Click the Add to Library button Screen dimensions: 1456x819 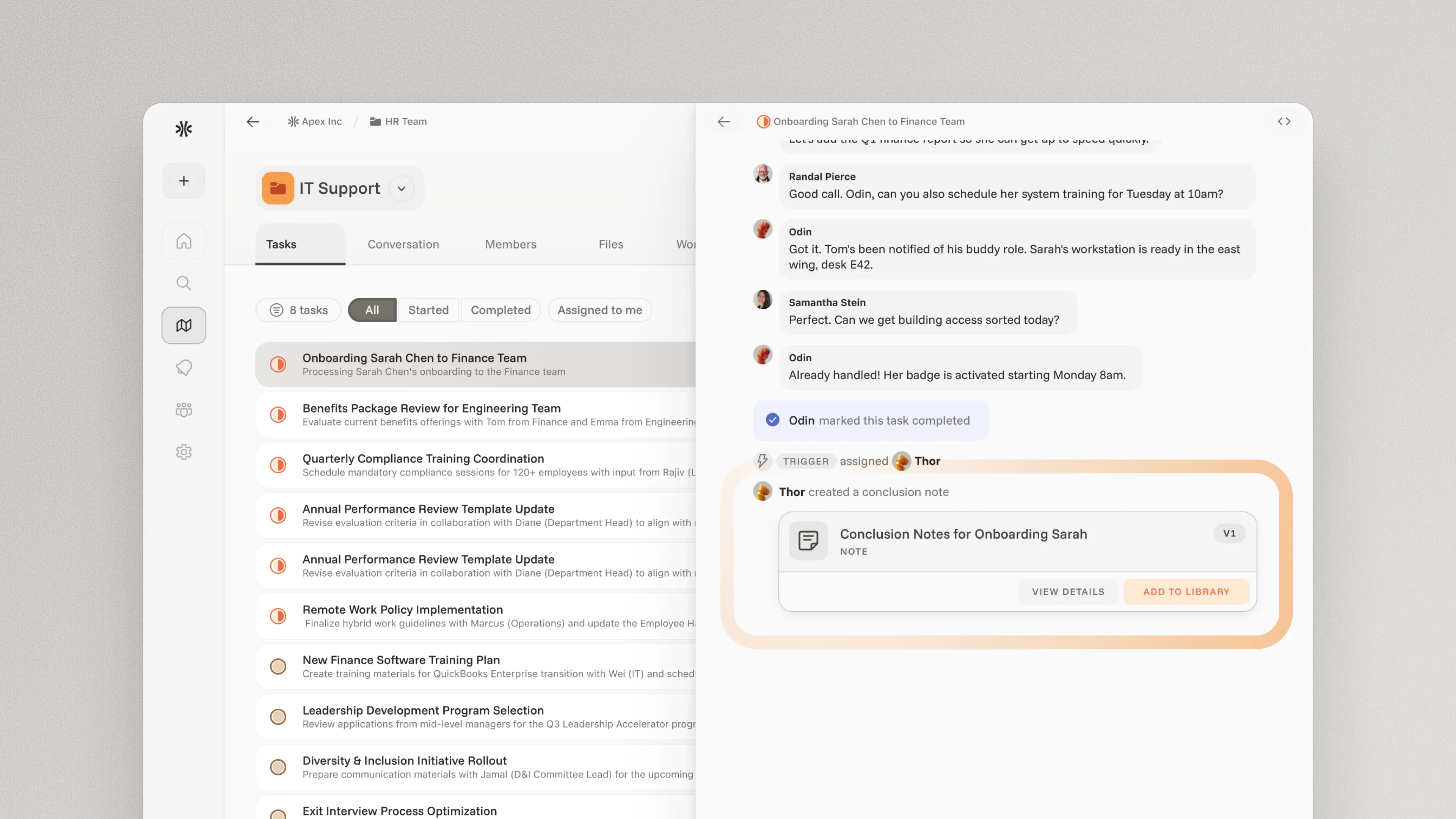tap(1186, 592)
